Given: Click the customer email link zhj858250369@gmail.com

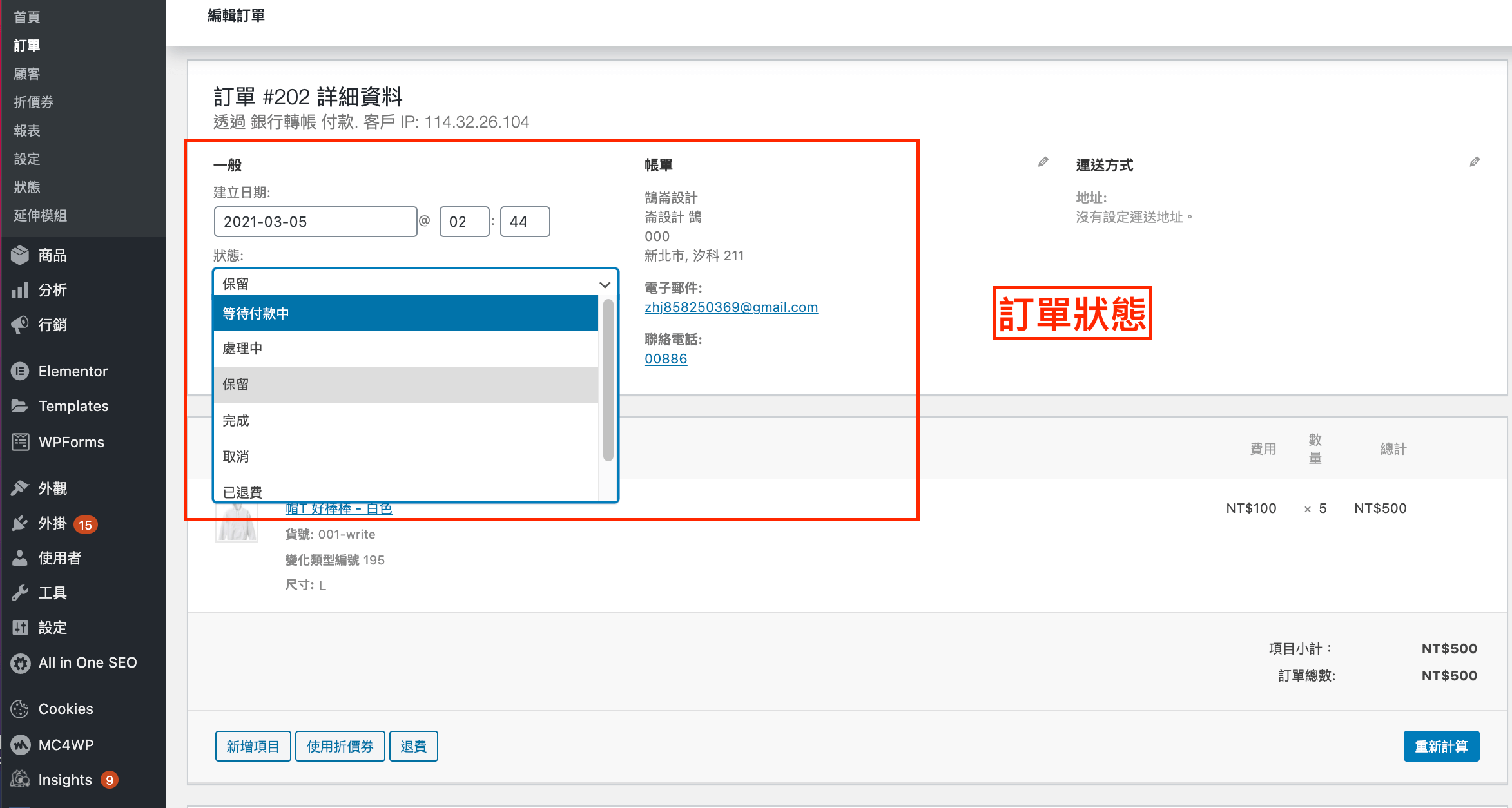Looking at the screenshot, I should pyautogui.click(x=731, y=307).
